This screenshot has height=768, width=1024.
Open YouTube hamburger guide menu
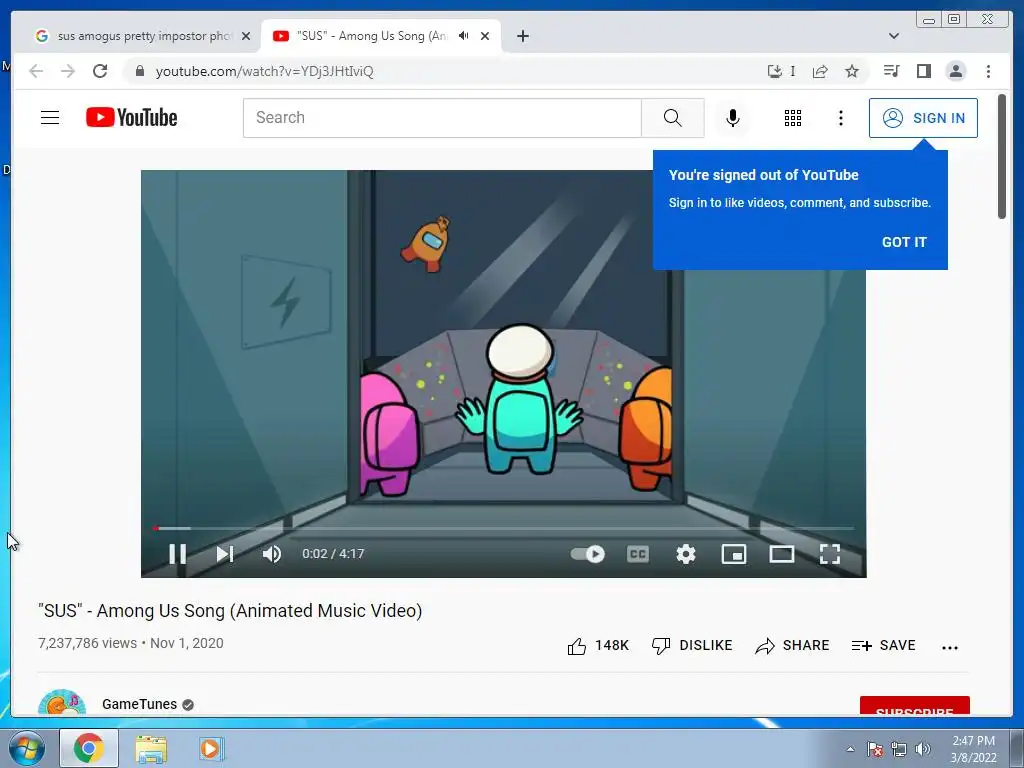coord(50,118)
